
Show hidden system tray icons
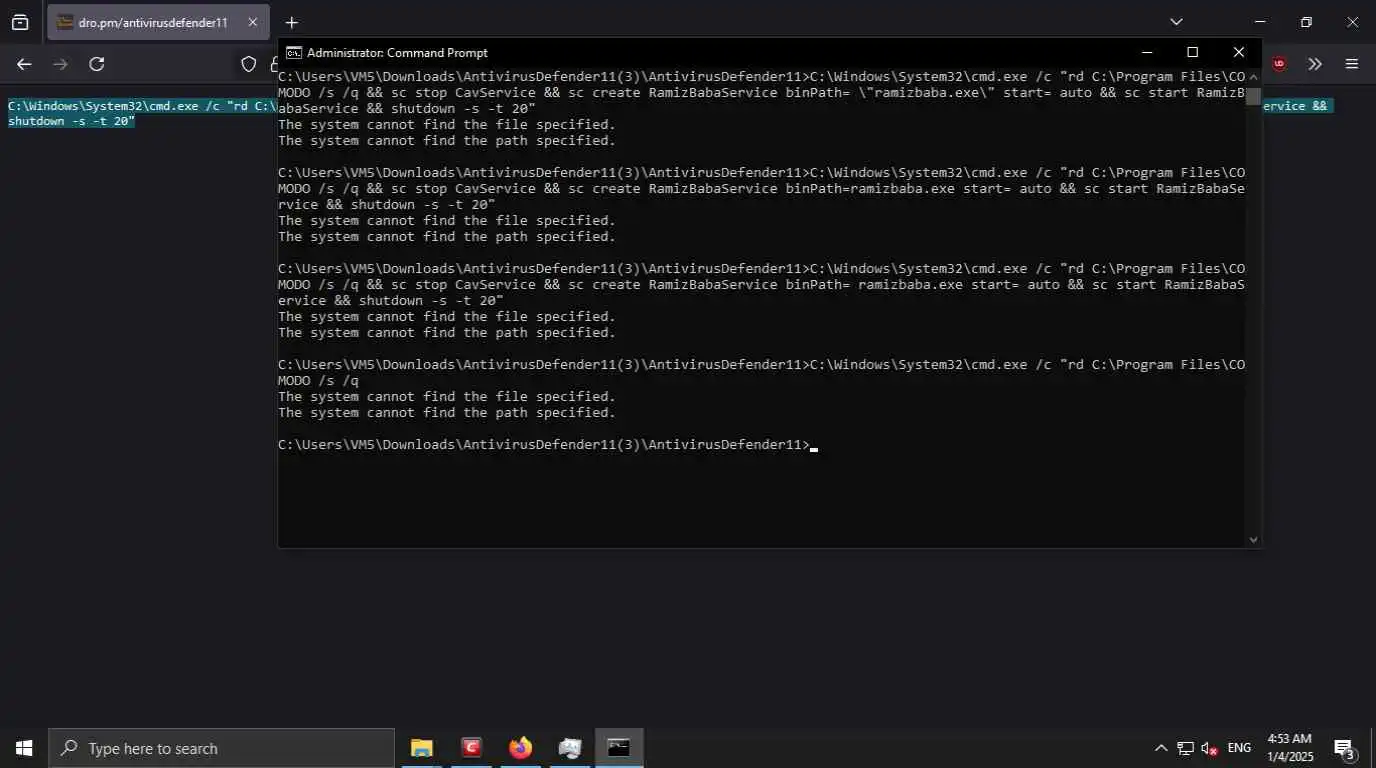point(1161,748)
